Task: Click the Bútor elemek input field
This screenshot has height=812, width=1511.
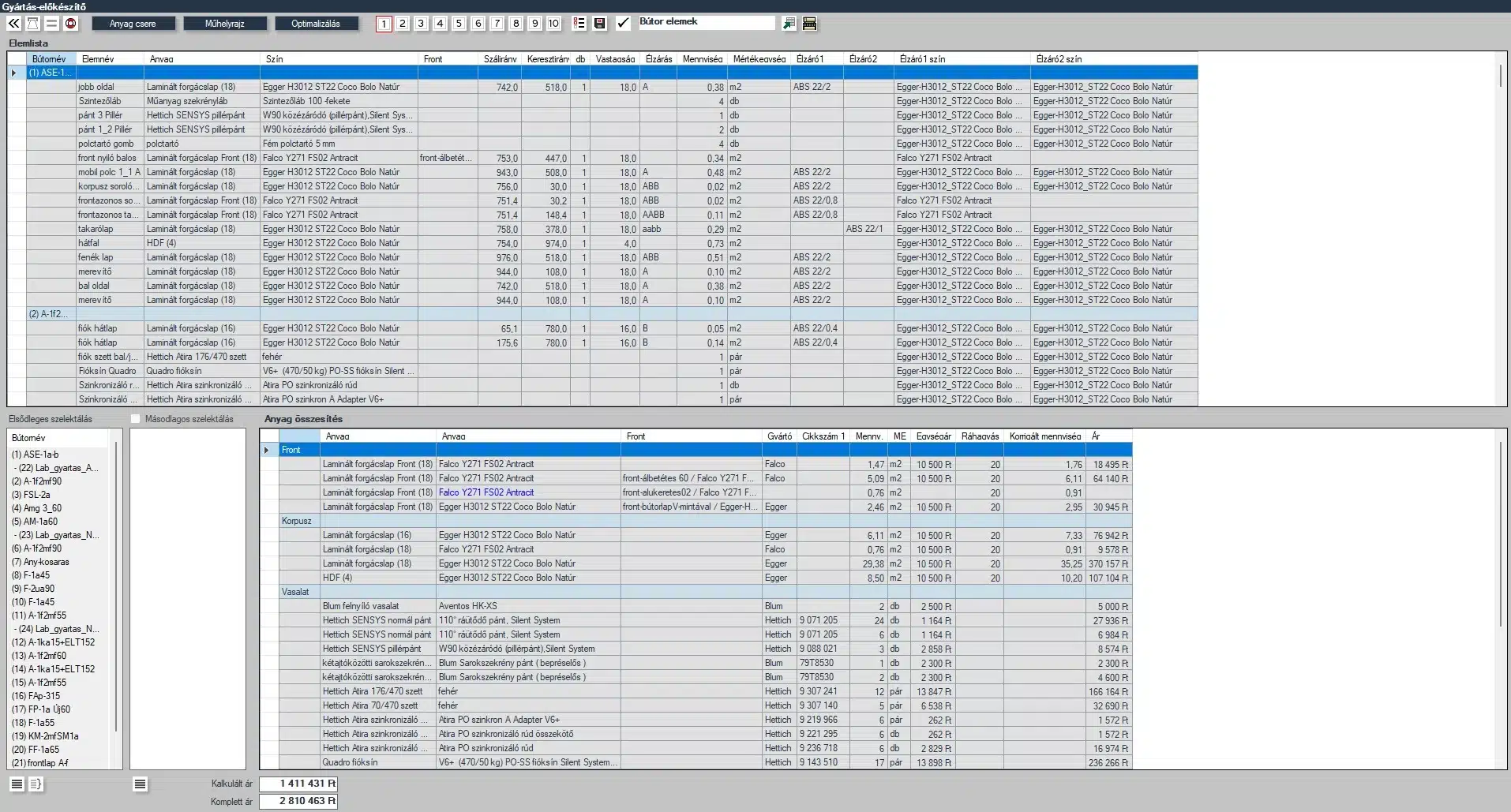Action: tap(706, 22)
